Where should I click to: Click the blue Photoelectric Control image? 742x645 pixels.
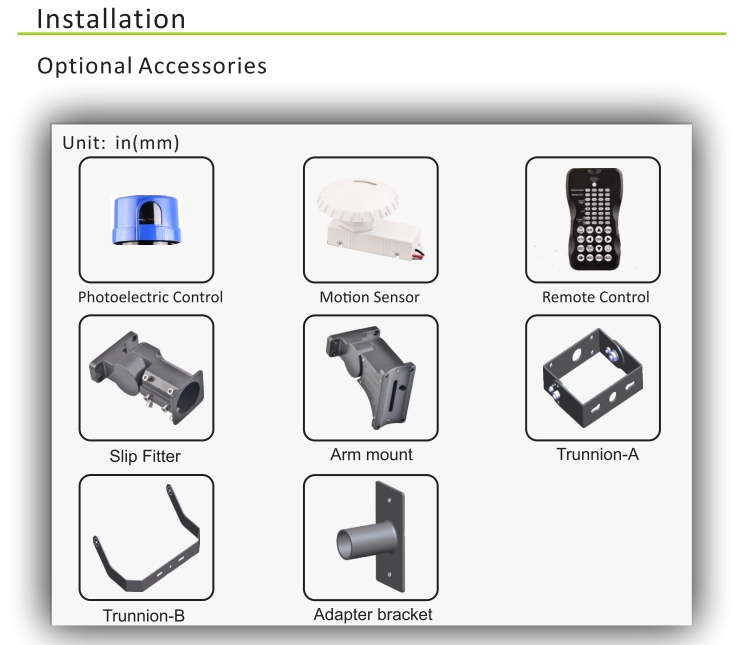(x=146, y=220)
